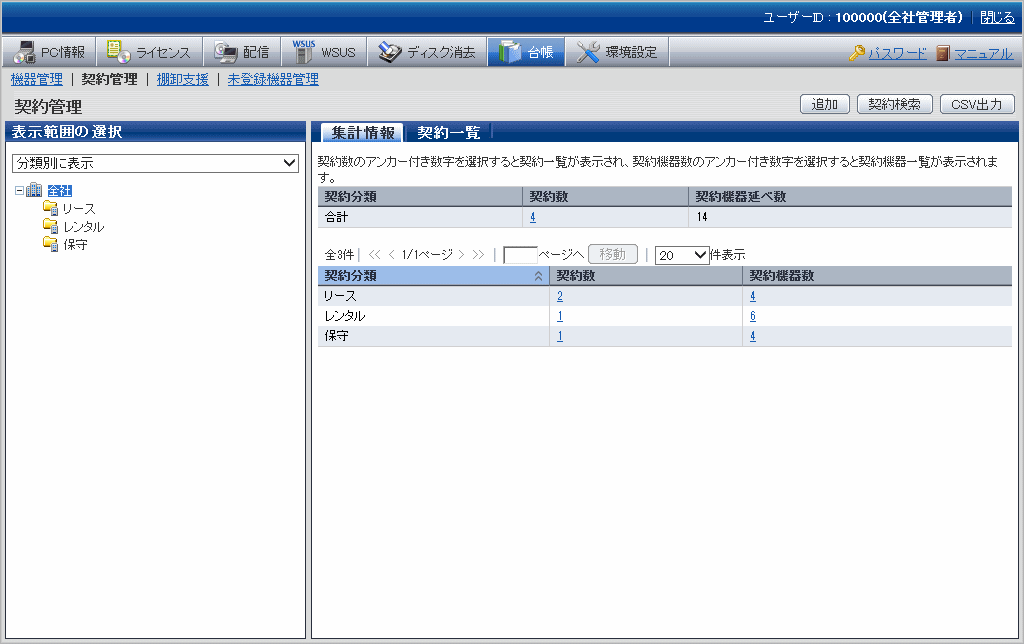This screenshot has height=644, width=1024.
Task: Open the 環境設定 wrench icon
Action: pos(588,52)
